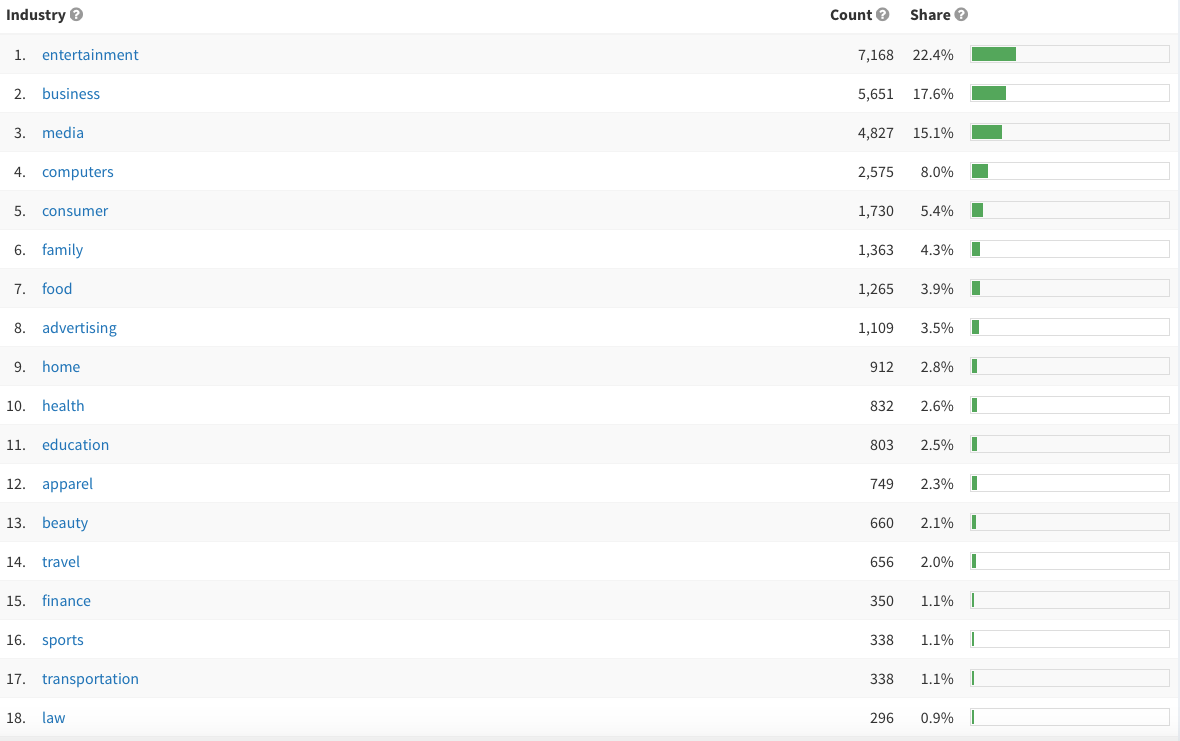Sort by the Count column header
The height and width of the screenshot is (741, 1180).
coord(851,15)
